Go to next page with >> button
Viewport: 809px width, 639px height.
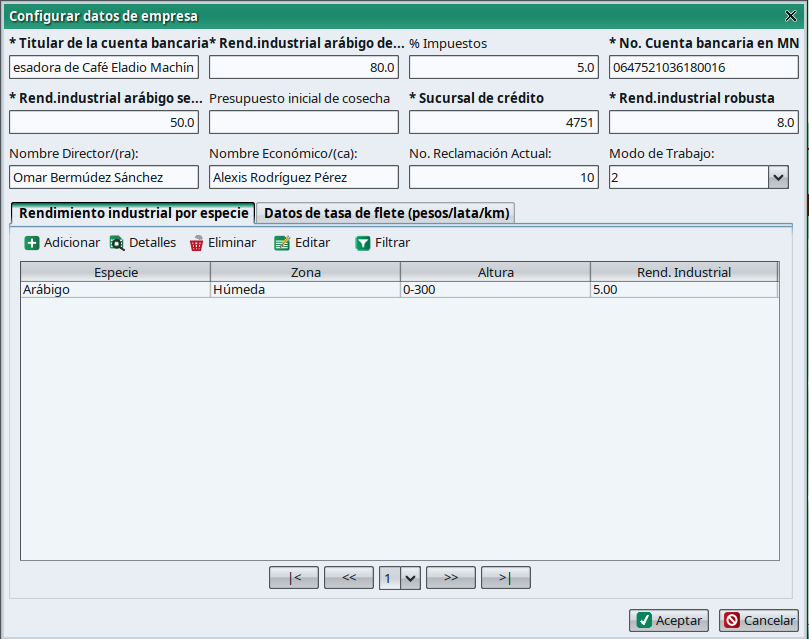tap(450, 578)
